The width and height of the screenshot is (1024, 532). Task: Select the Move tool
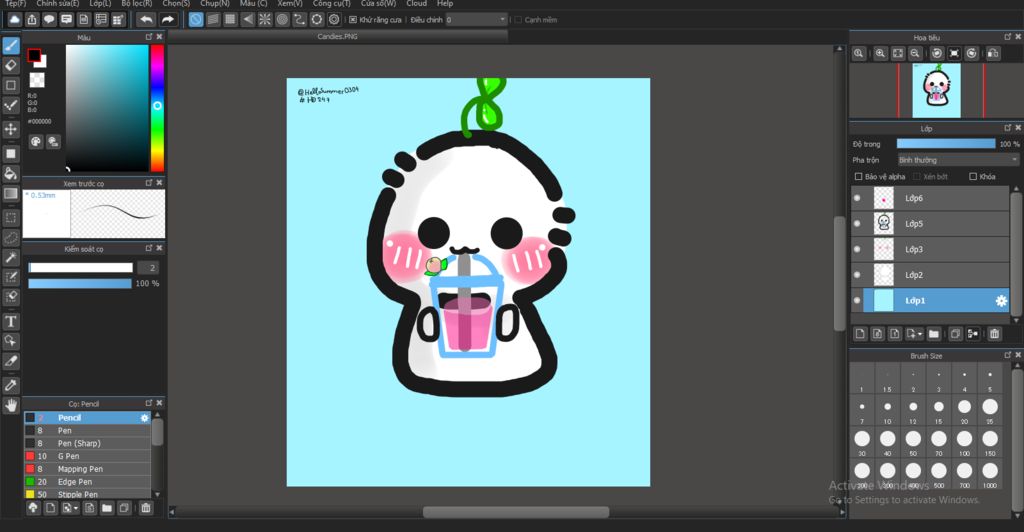coord(11,129)
